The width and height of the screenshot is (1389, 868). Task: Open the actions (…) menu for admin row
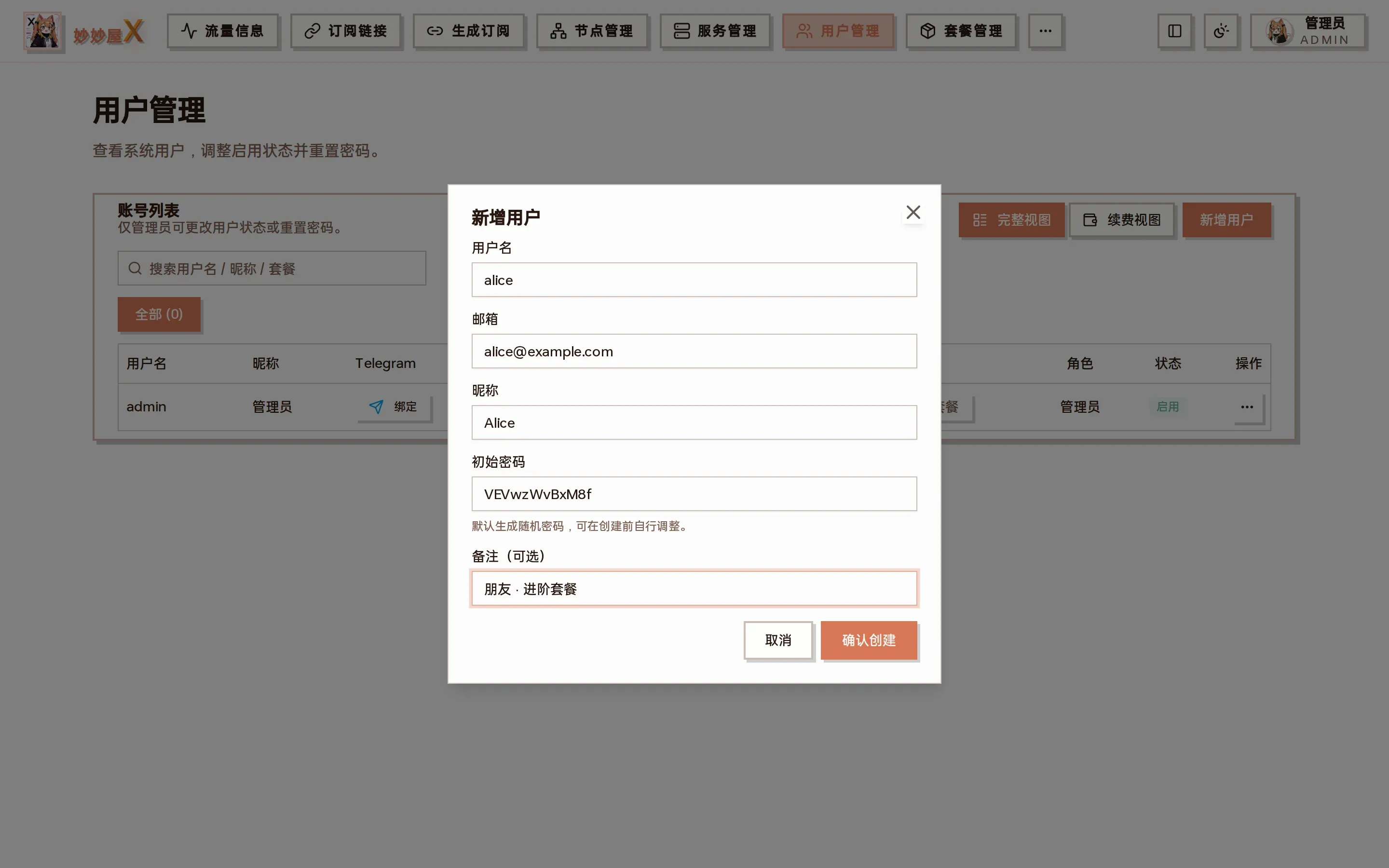(x=1247, y=407)
